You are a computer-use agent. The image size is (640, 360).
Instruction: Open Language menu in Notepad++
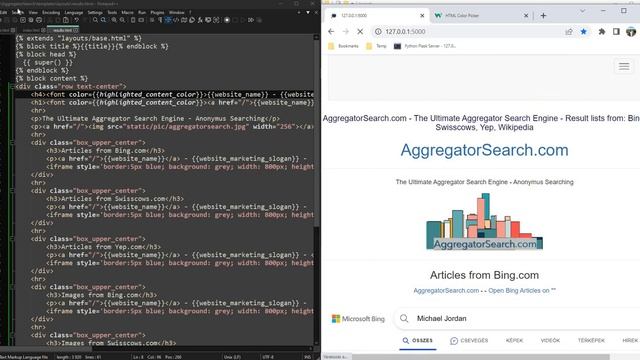click(74, 12)
